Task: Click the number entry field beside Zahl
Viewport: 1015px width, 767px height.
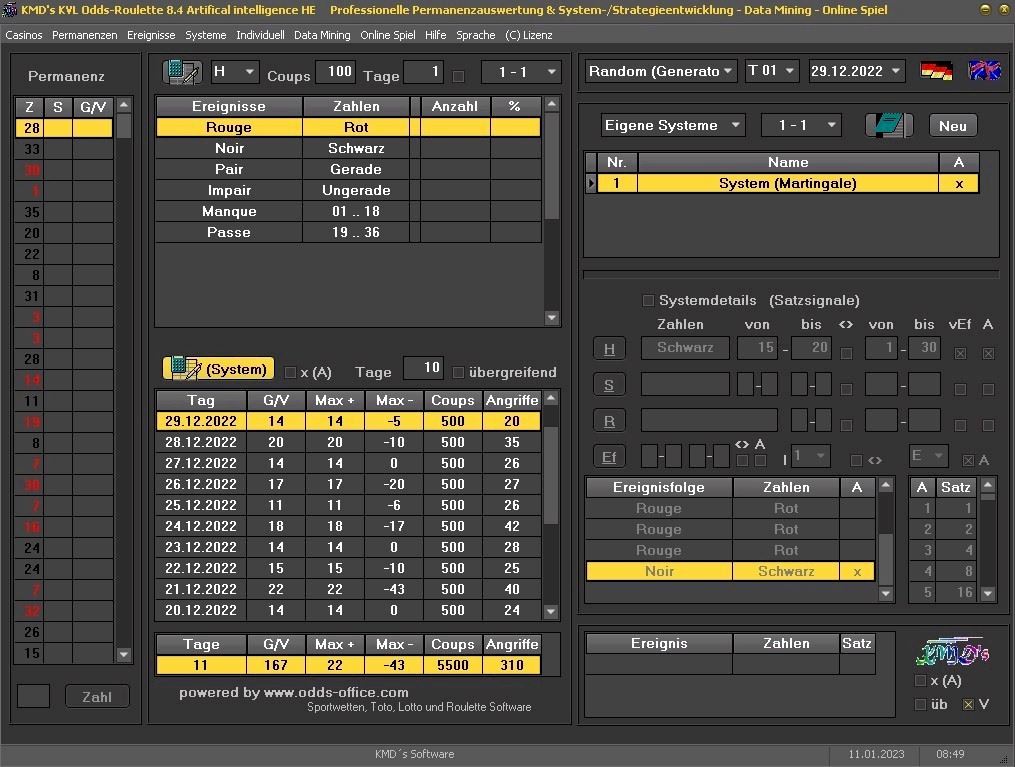Action: pos(34,696)
